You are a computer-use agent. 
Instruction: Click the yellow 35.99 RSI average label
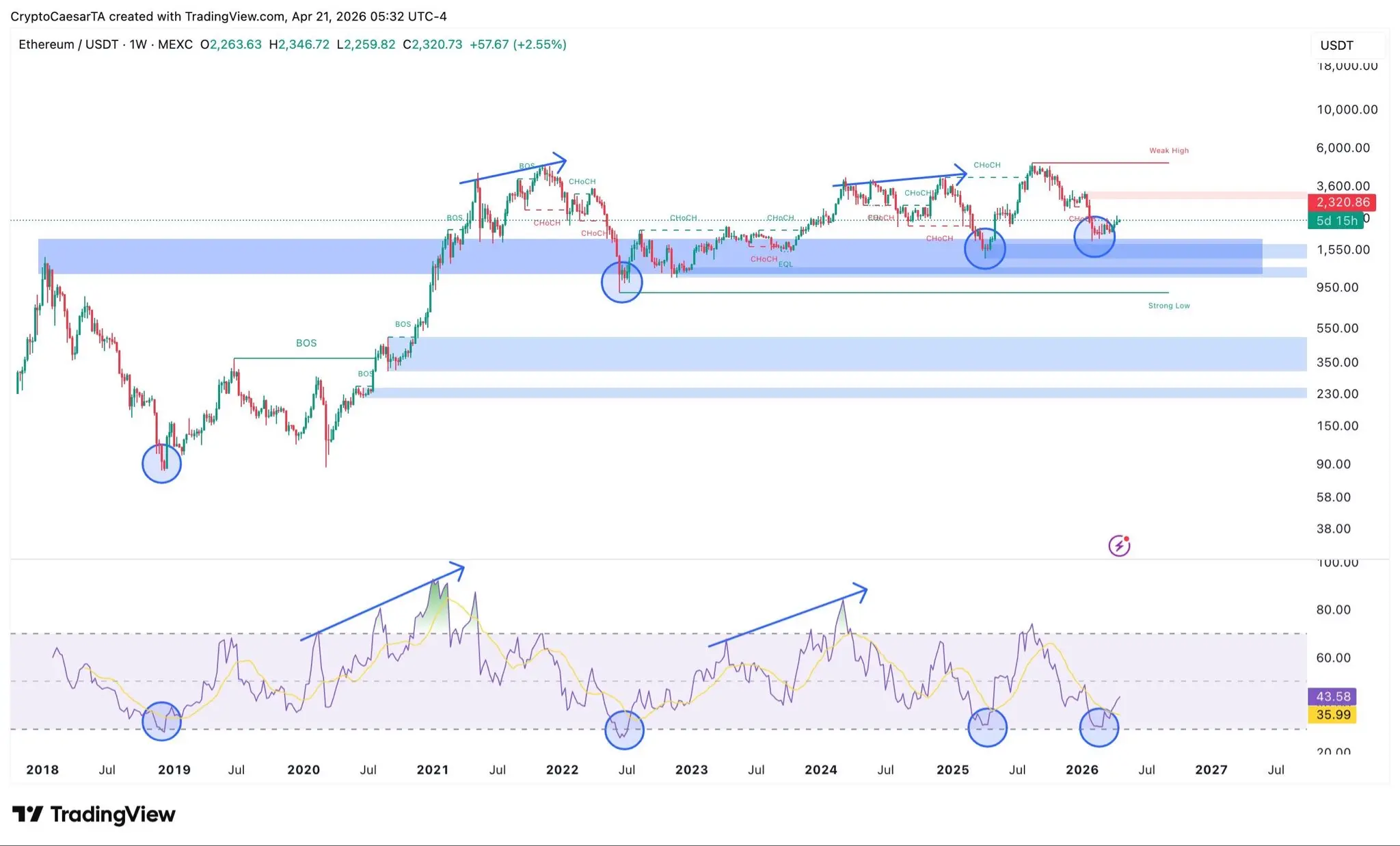1332,715
